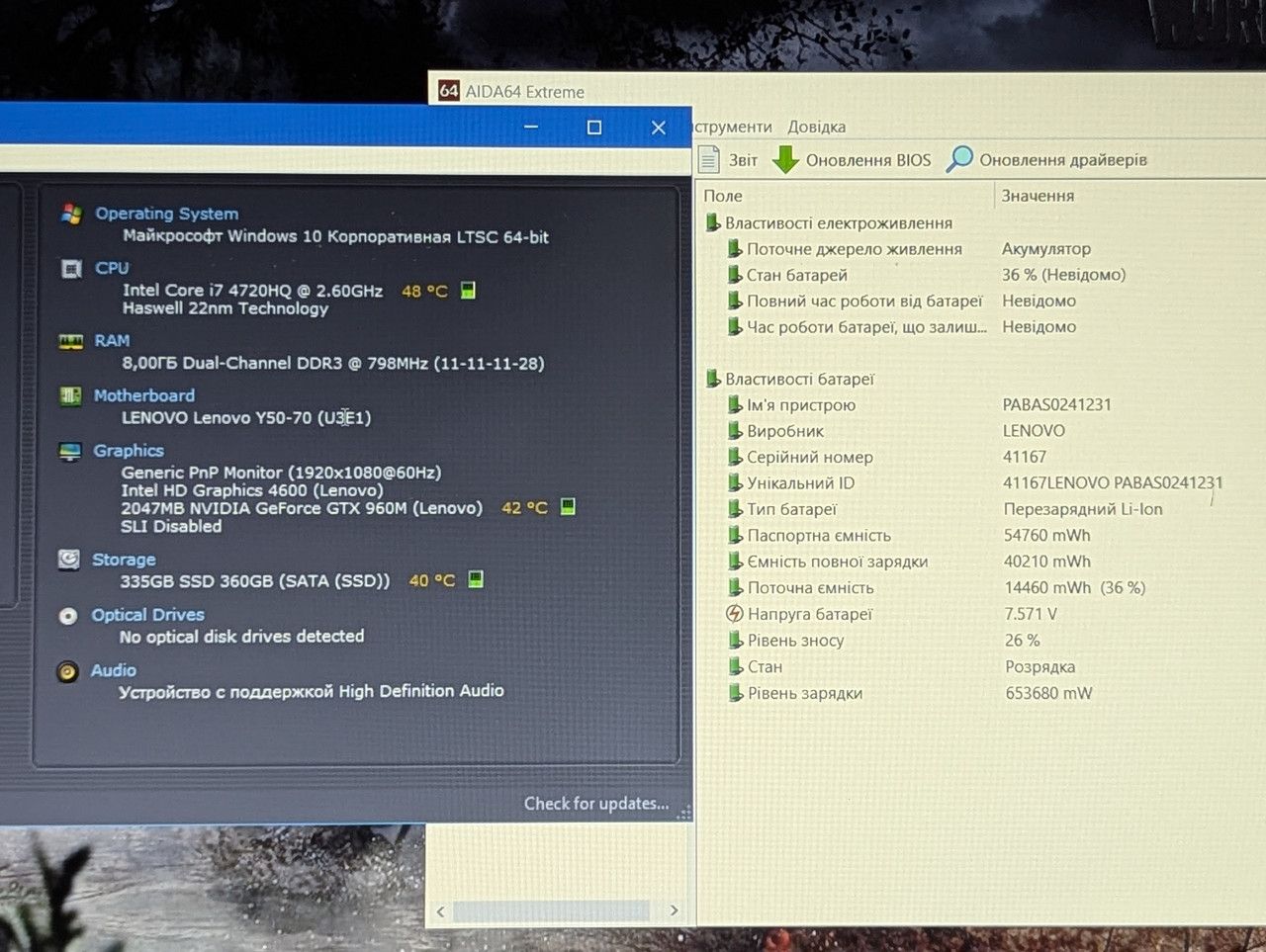Click the Graphics monitor icon
The height and width of the screenshot is (952, 1266).
[x=70, y=452]
